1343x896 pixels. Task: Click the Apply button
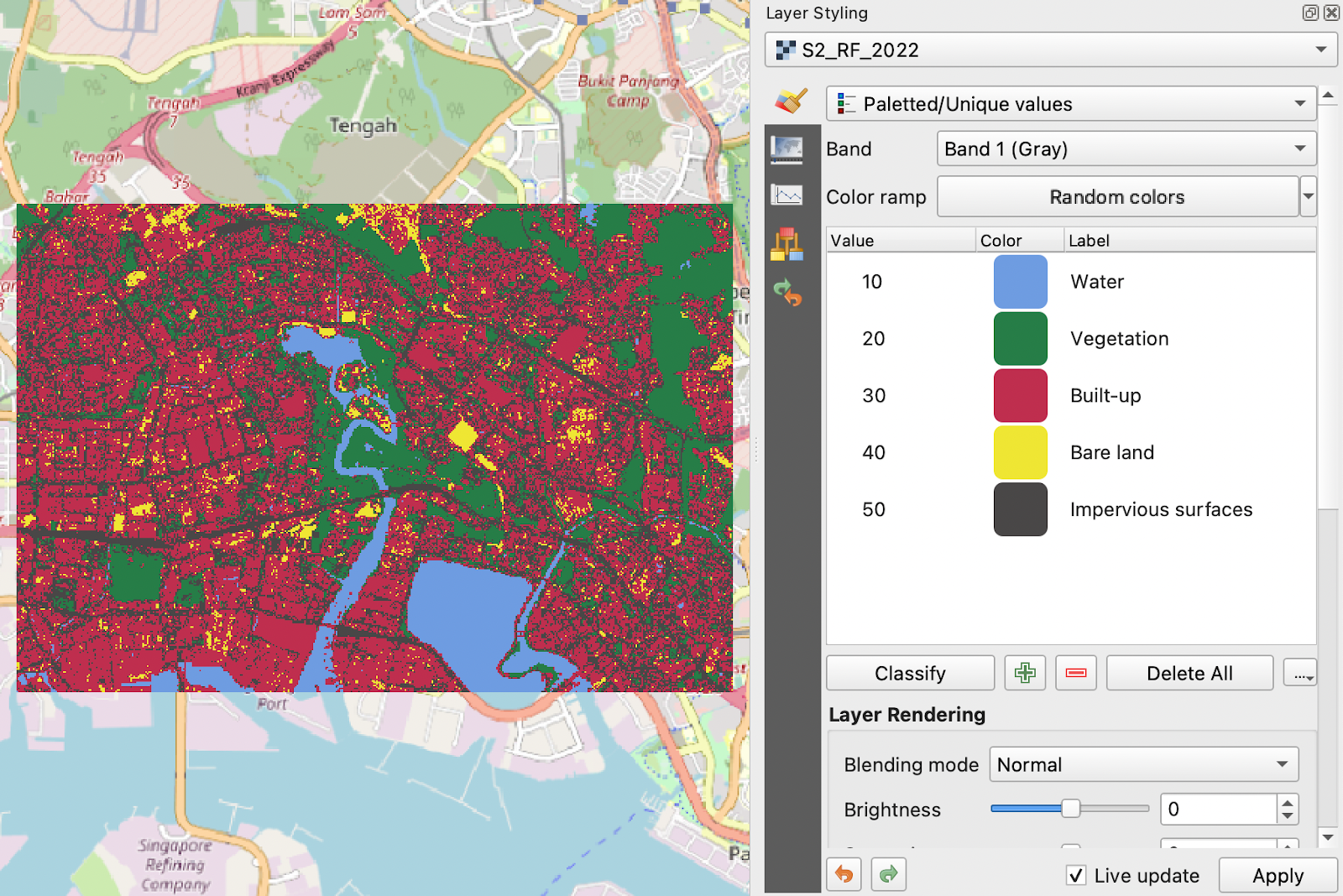click(1277, 876)
